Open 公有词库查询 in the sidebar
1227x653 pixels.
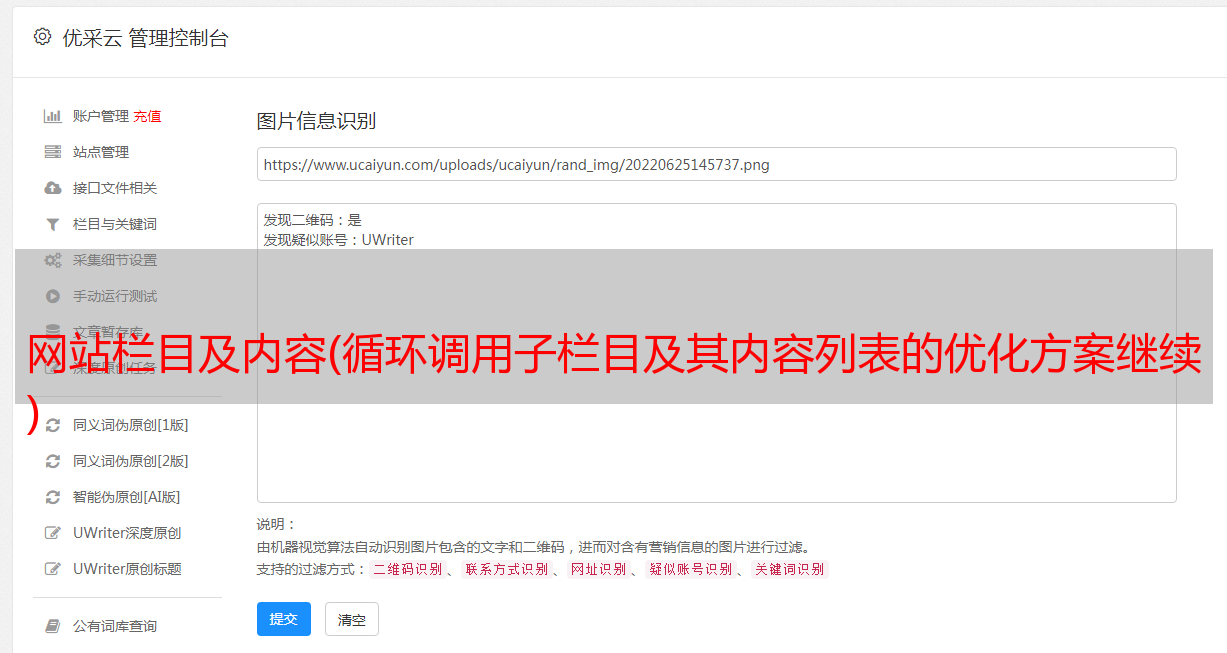click(x=115, y=626)
